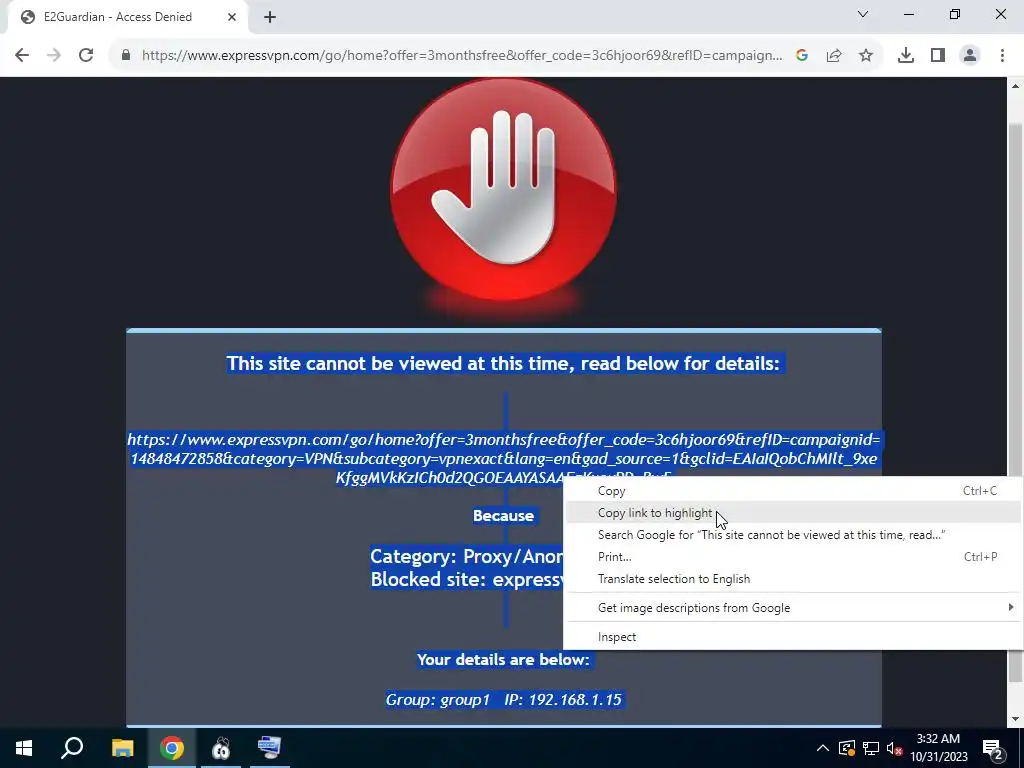Screen dimensions: 1024x768
Task: Show hidden system tray icons
Action: pyautogui.click(x=823, y=748)
